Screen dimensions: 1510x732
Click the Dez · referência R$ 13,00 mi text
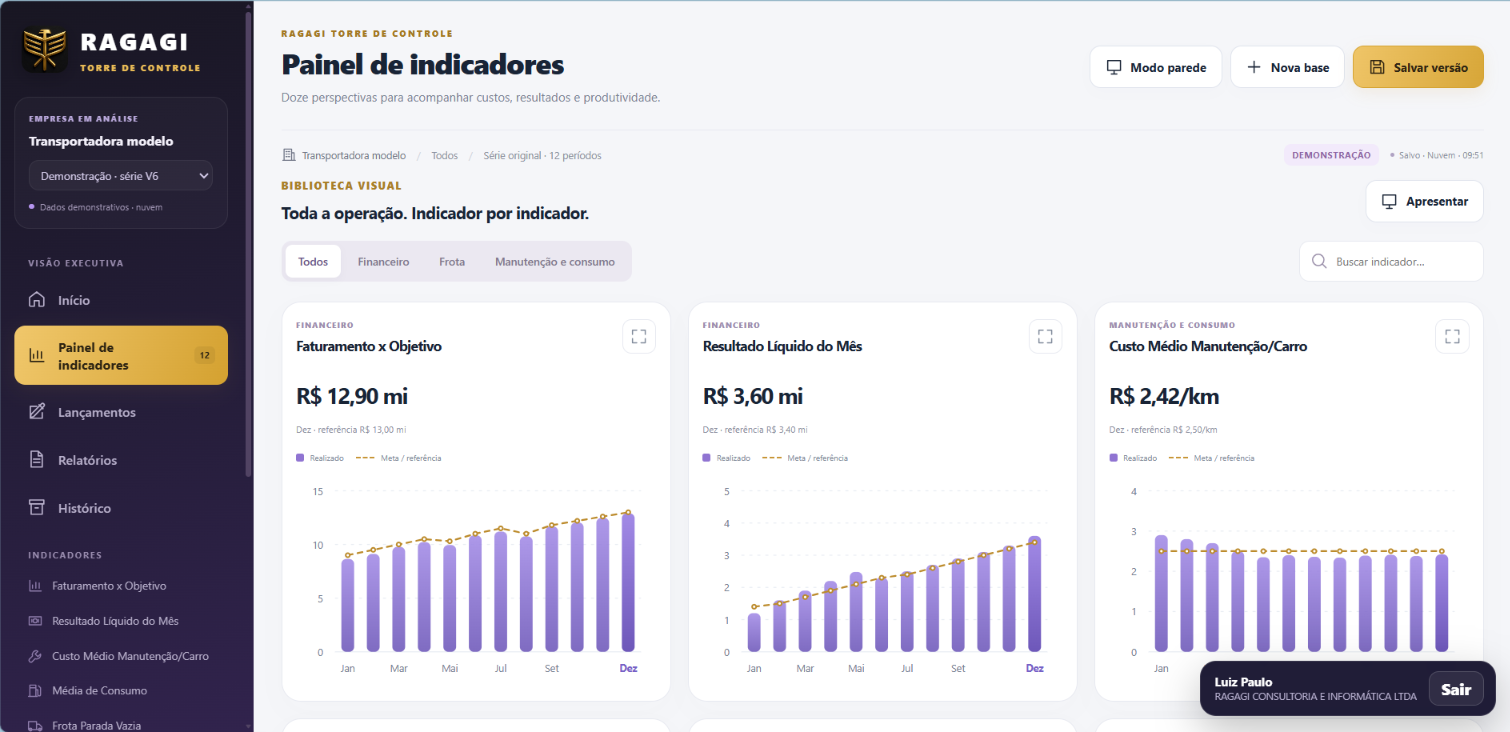coord(351,429)
